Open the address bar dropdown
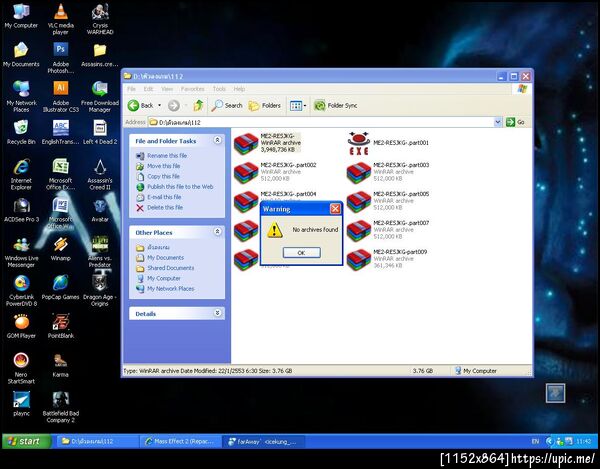 497,122
